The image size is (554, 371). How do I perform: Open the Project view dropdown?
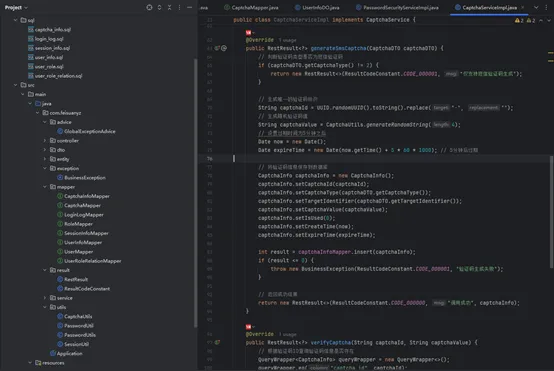[x=16, y=7]
